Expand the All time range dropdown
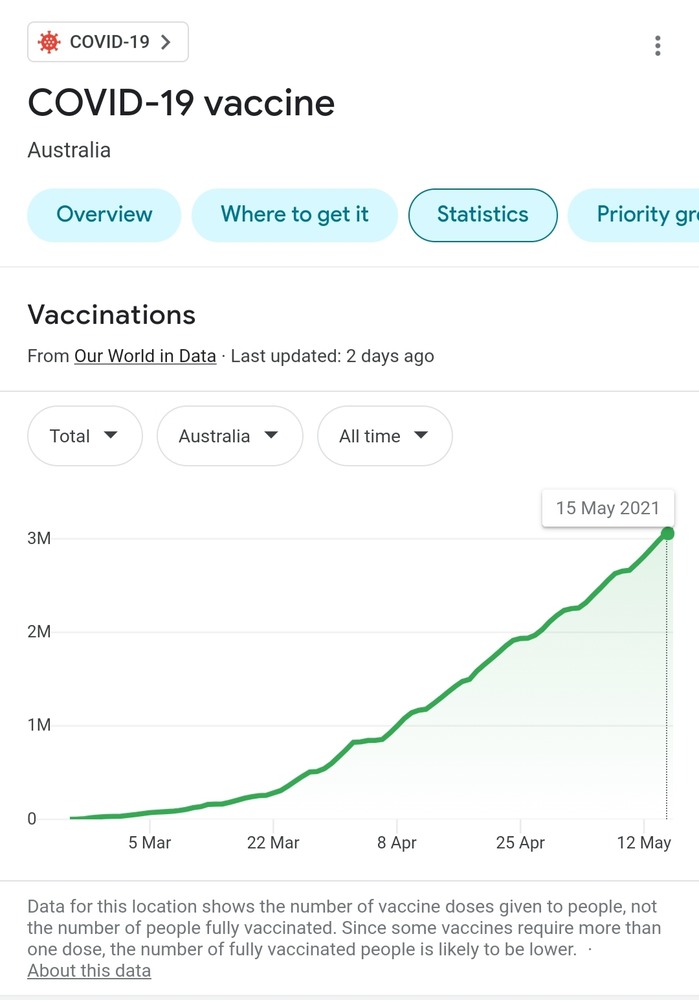The width and height of the screenshot is (699, 1000). click(385, 436)
